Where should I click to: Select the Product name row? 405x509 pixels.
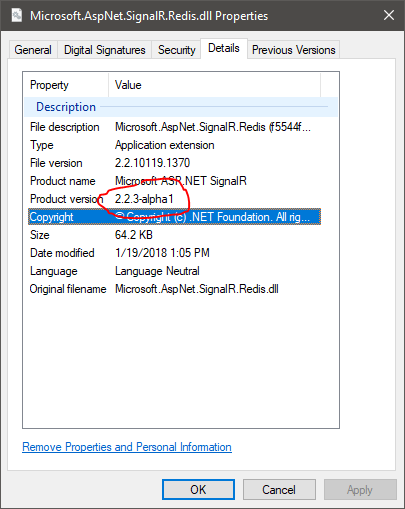[x=174, y=181]
